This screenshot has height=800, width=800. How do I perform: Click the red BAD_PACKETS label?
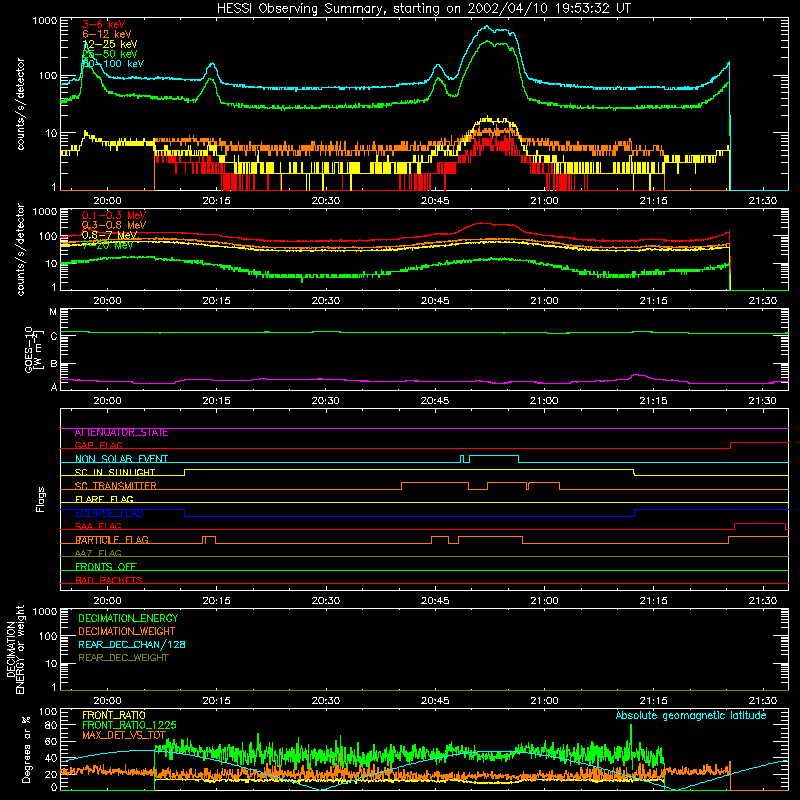tap(109, 580)
